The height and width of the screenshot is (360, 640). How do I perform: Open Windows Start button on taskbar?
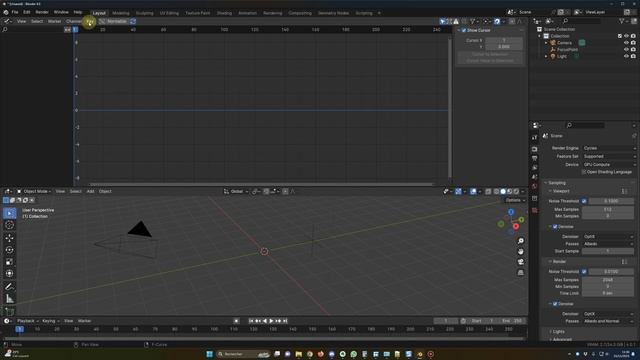click(209, 354)
